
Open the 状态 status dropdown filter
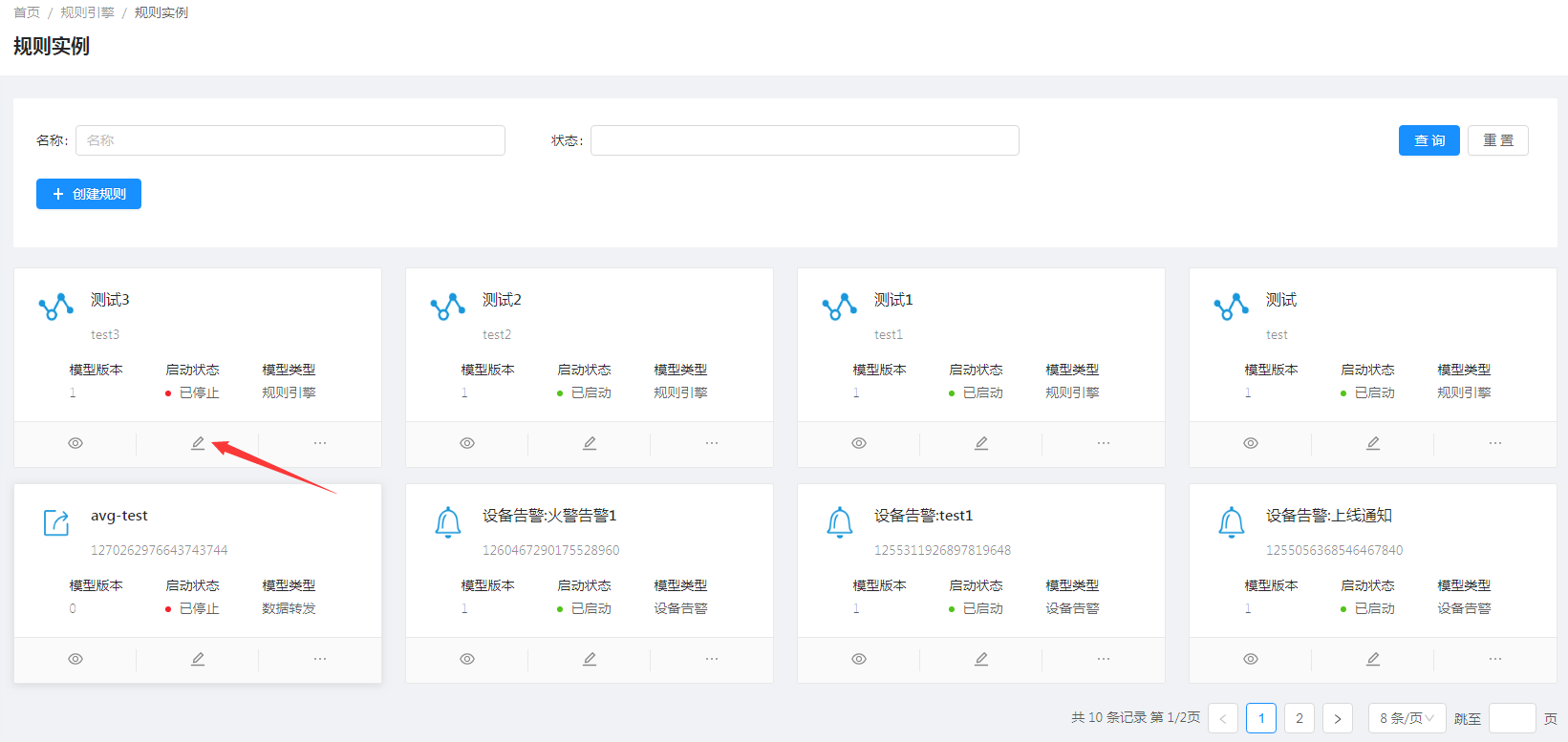(805, 140)
